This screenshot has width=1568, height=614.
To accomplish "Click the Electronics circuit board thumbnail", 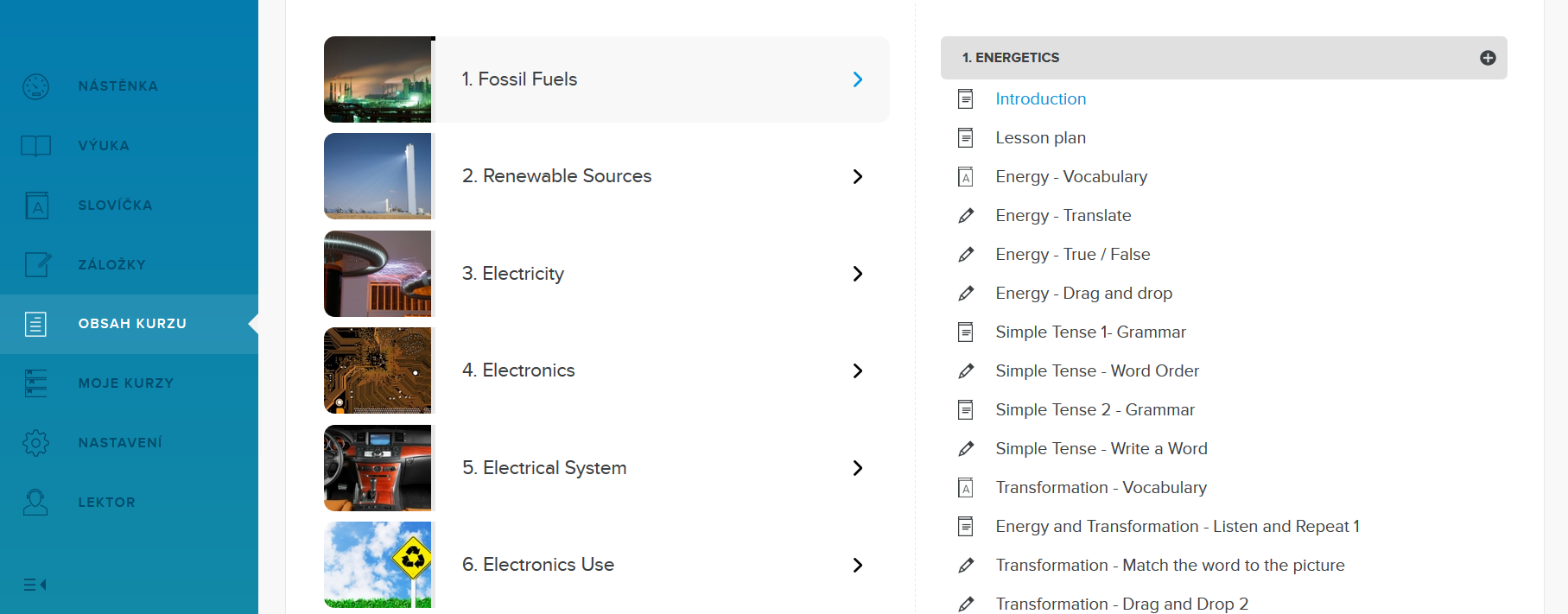I will [x=378, y=371].
